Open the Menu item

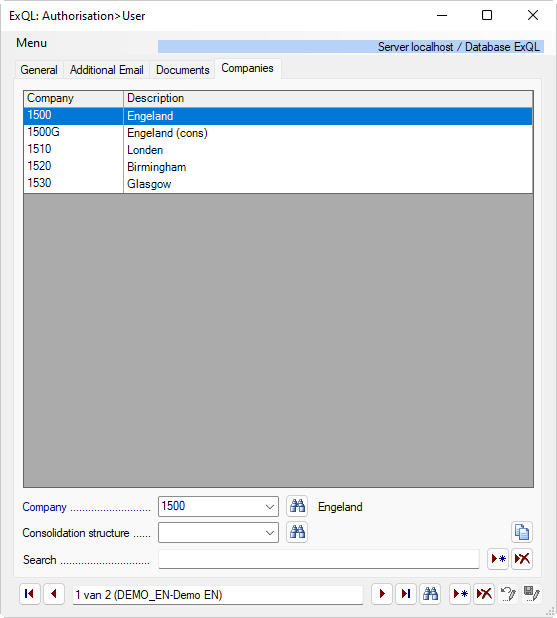click(x=32, y=43)
